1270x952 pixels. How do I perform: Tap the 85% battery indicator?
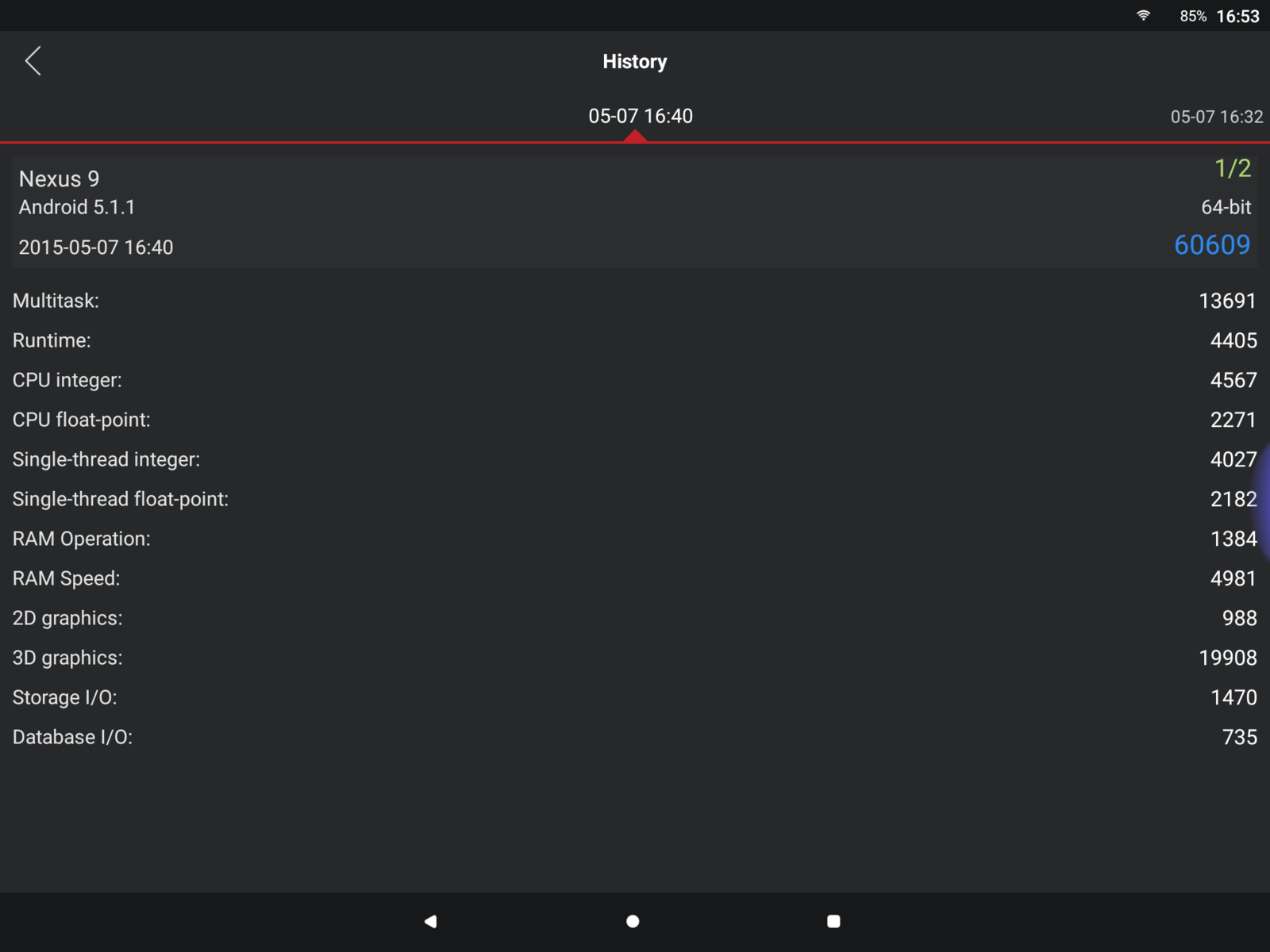(x=1192, y=16)
